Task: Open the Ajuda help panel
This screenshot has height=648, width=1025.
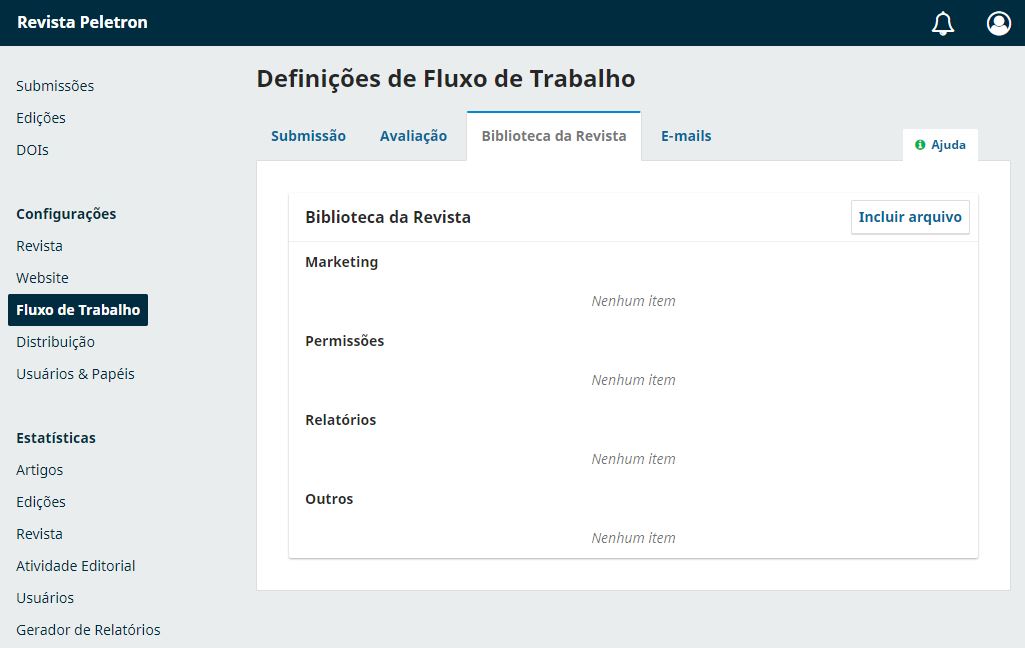Action: [947, 144]
